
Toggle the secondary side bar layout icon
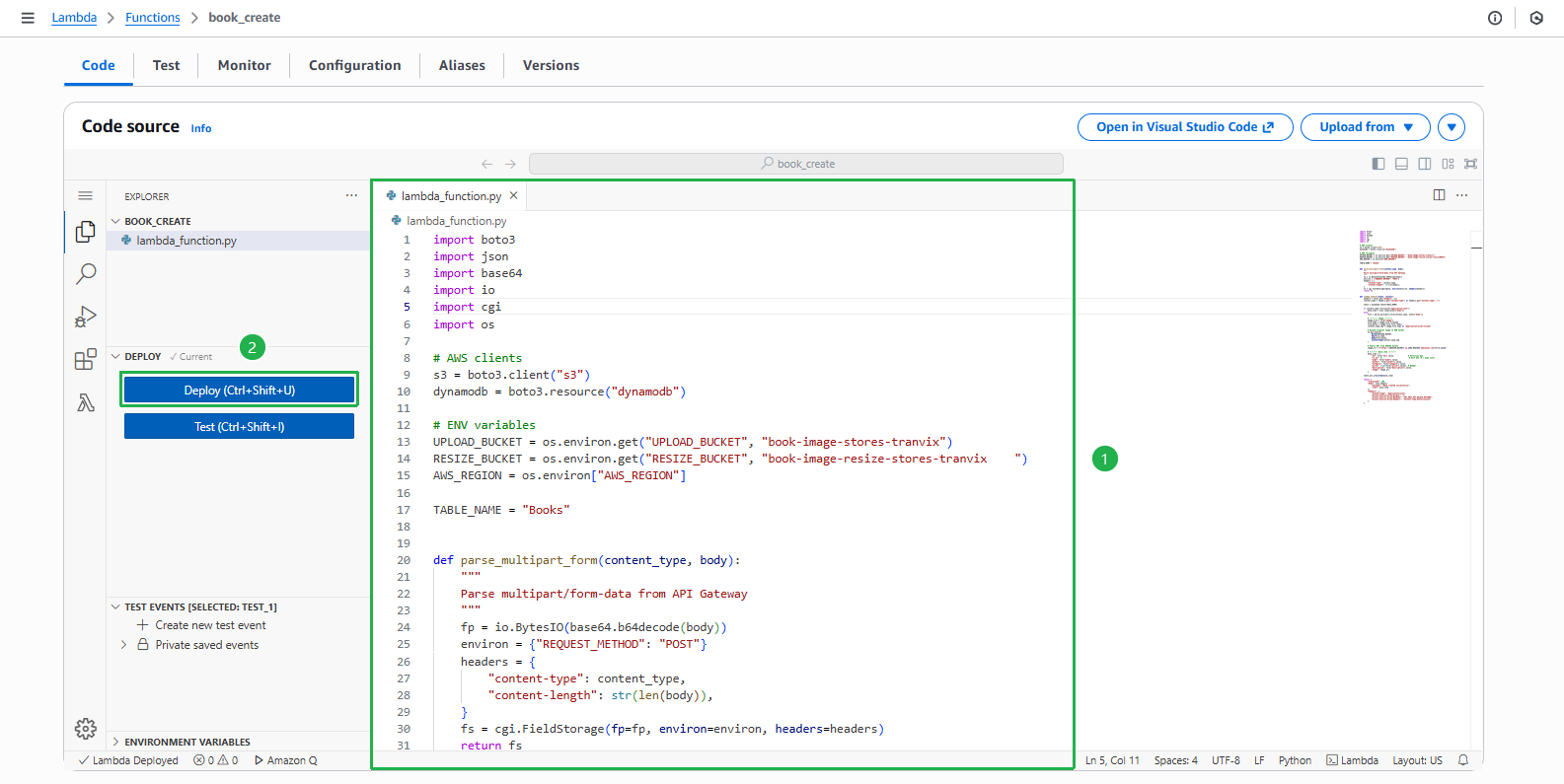coord(1425,164)
